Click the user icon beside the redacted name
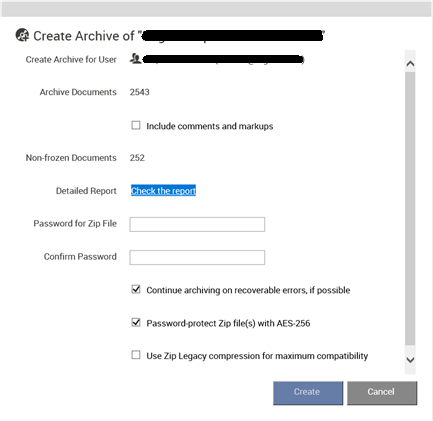The height and width of the screenshot is (421, 433). click(135, 59)
